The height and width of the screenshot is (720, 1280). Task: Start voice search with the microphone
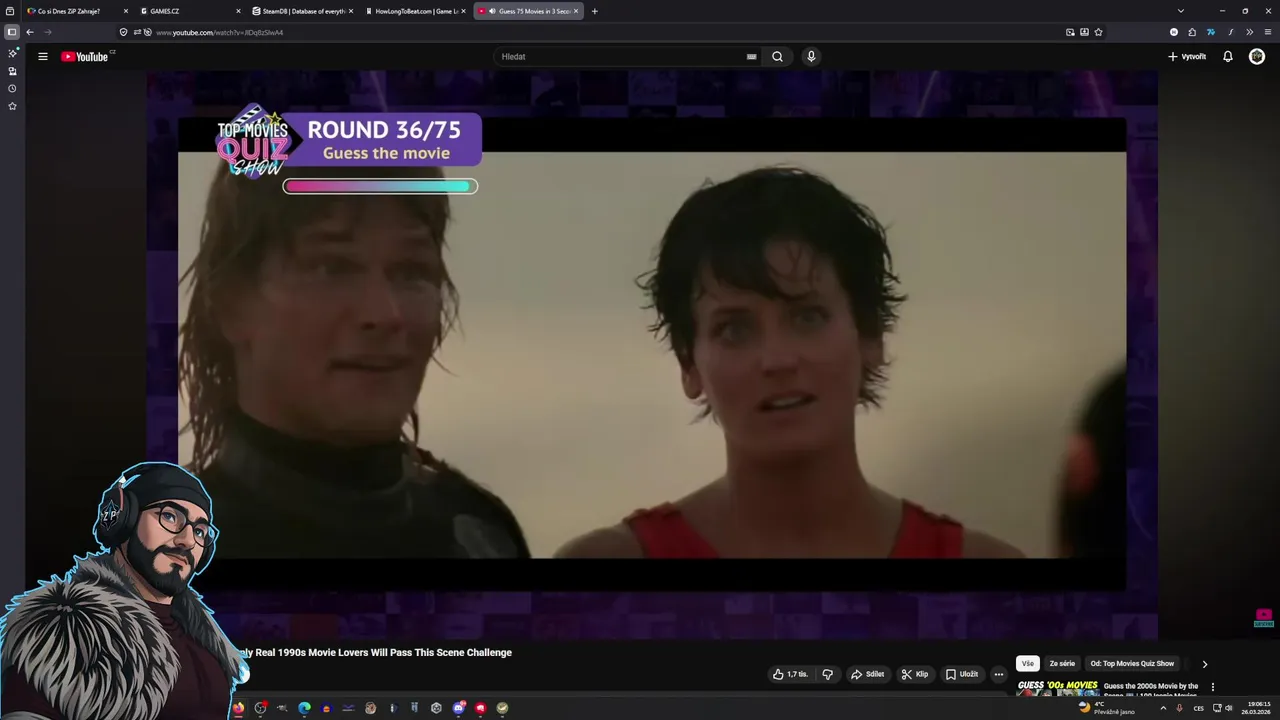pos(811,56)
